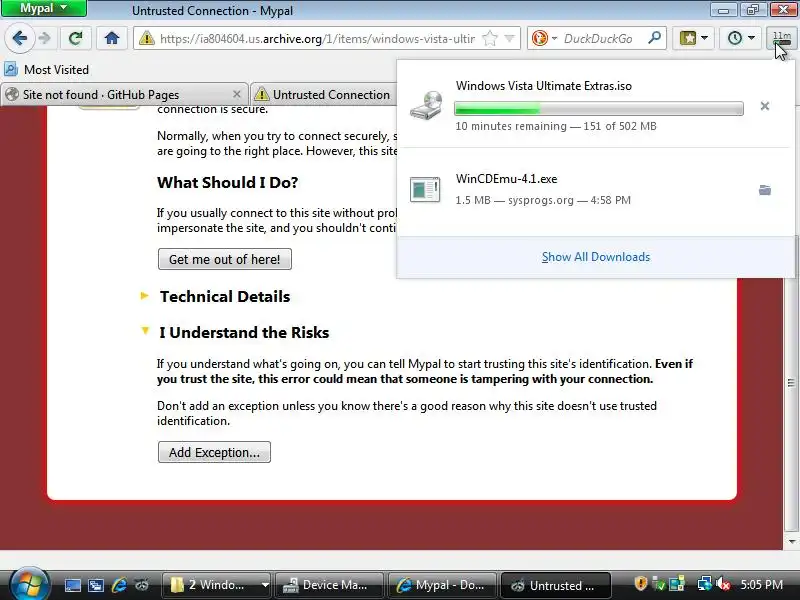
Task: Open the DuckDuckGo search engine selector
Action: pos(544,38)
